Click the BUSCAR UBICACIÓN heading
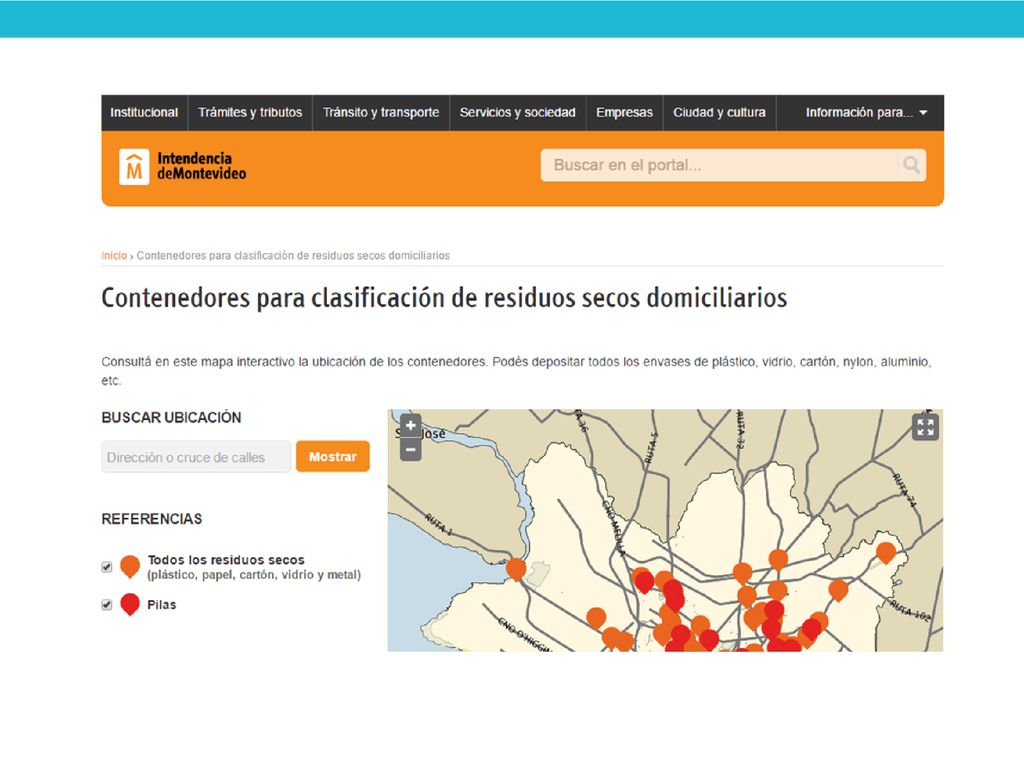This screenshot has height=768, width=1024. click(x=171, y=418)
